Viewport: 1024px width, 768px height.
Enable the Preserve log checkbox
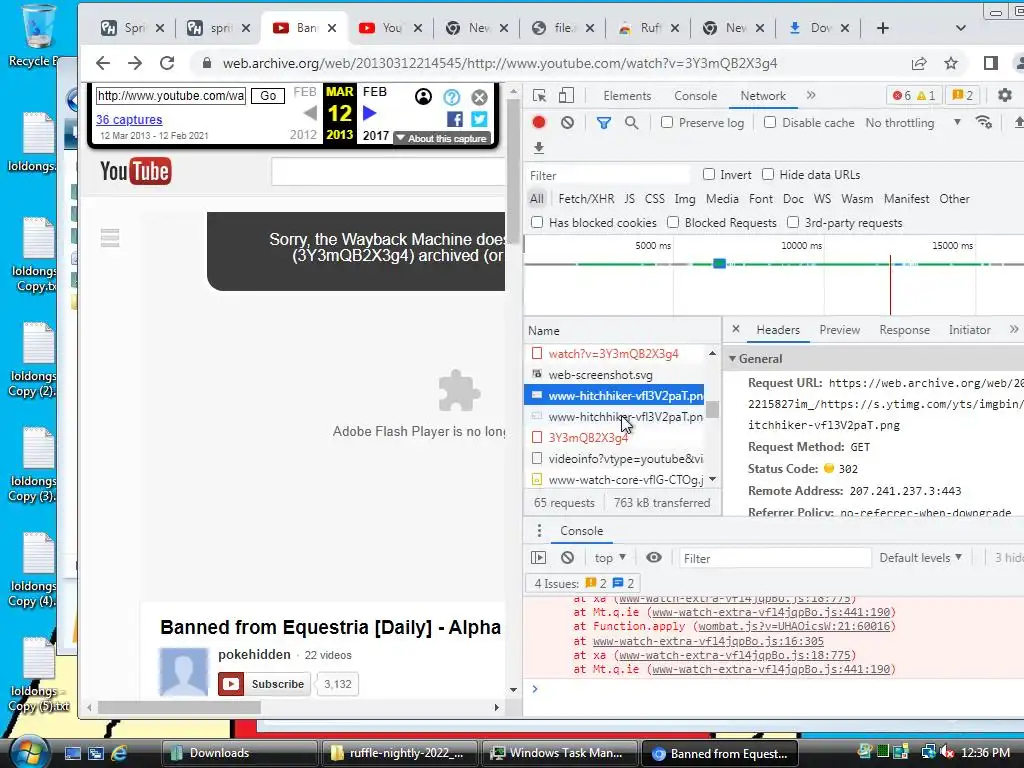[667, 122]
